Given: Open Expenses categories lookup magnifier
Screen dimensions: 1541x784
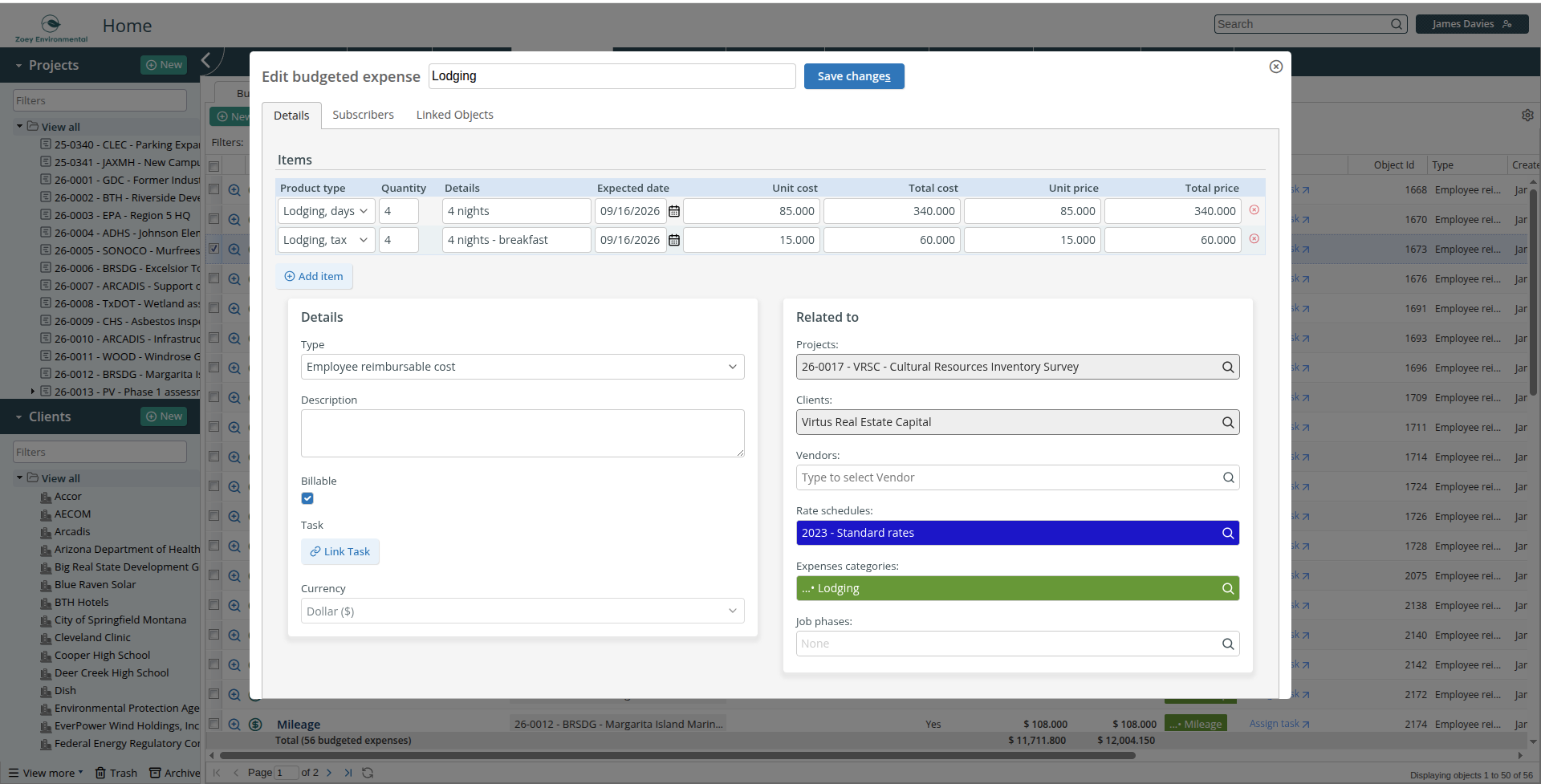Looking at the screenshot, I should click(1227, 588).
